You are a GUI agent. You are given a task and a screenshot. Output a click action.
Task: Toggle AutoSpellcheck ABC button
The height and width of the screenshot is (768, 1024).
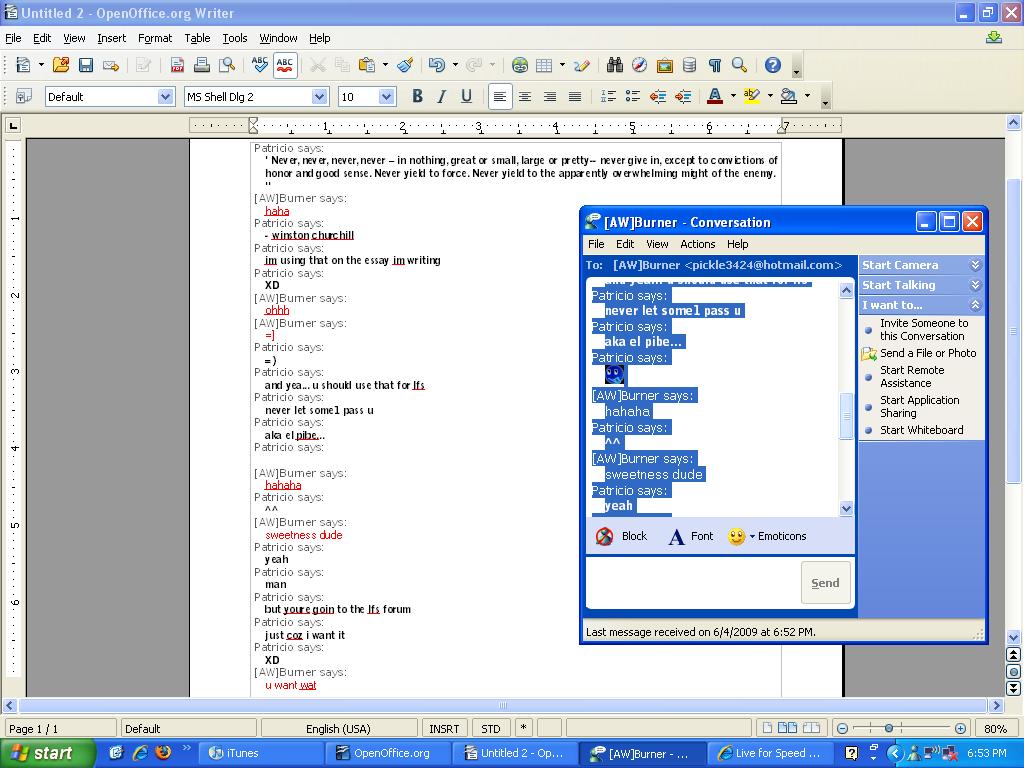(285, 65)
